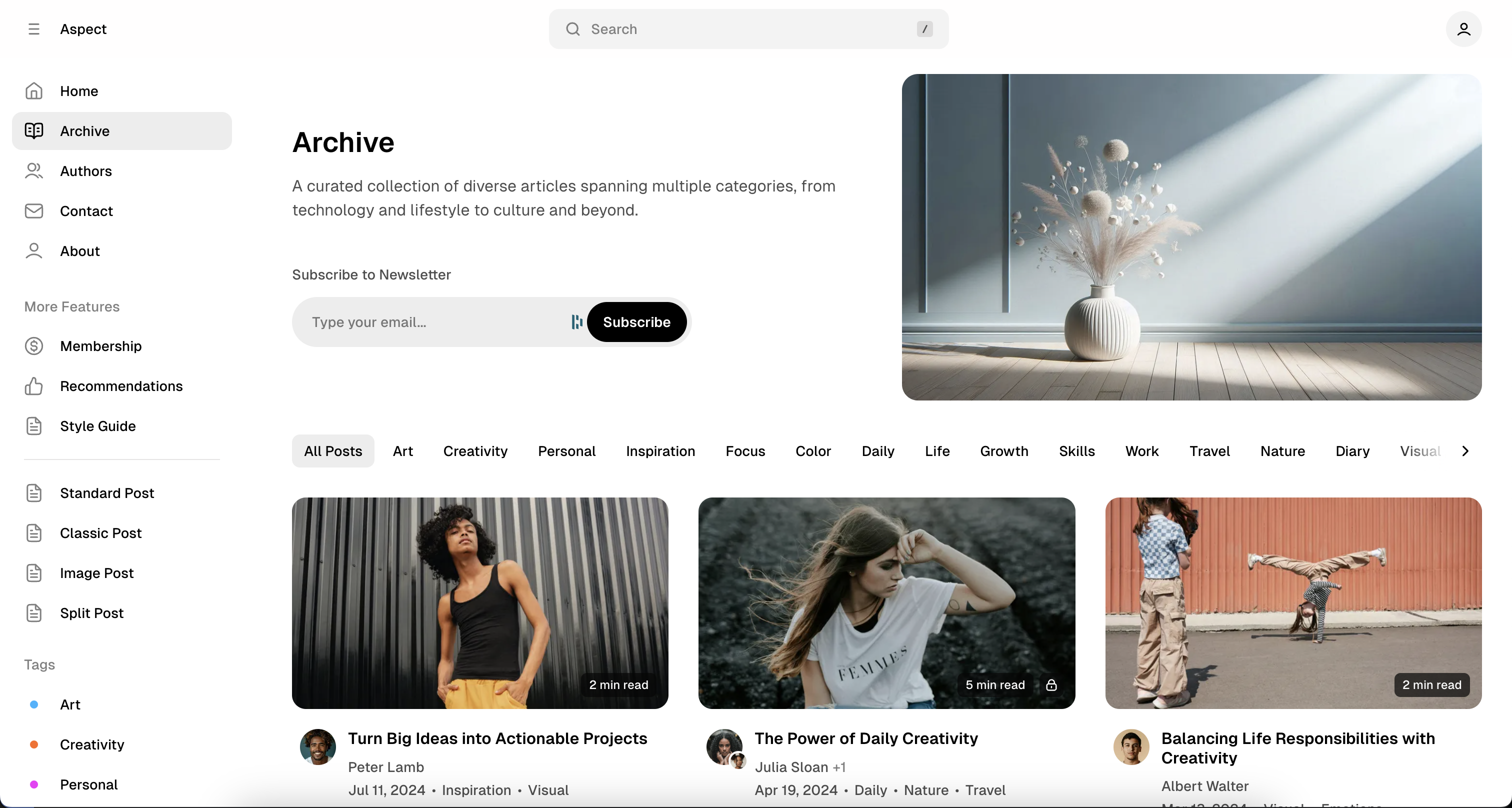Click the Recommendations thumbs-up icon
1512x808 pixels.
(x=34, y=385)
